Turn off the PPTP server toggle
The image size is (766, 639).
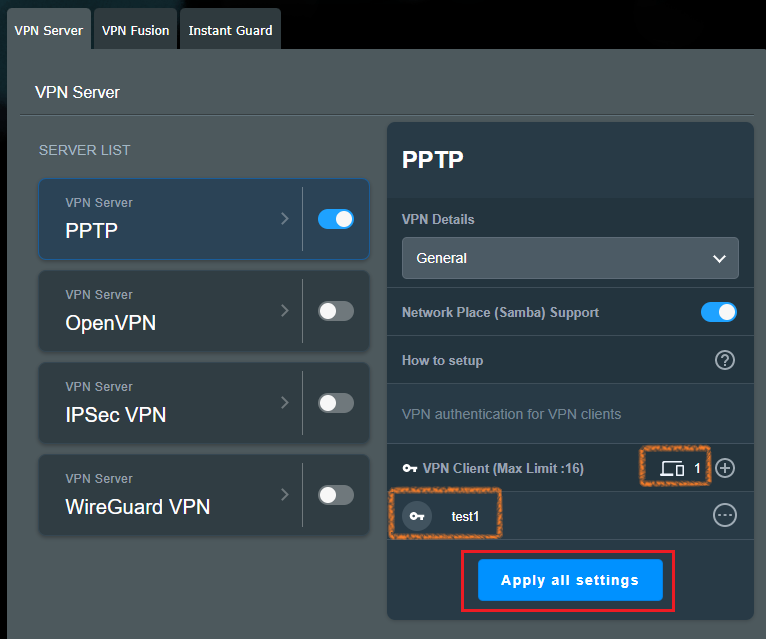pos(336,219)
